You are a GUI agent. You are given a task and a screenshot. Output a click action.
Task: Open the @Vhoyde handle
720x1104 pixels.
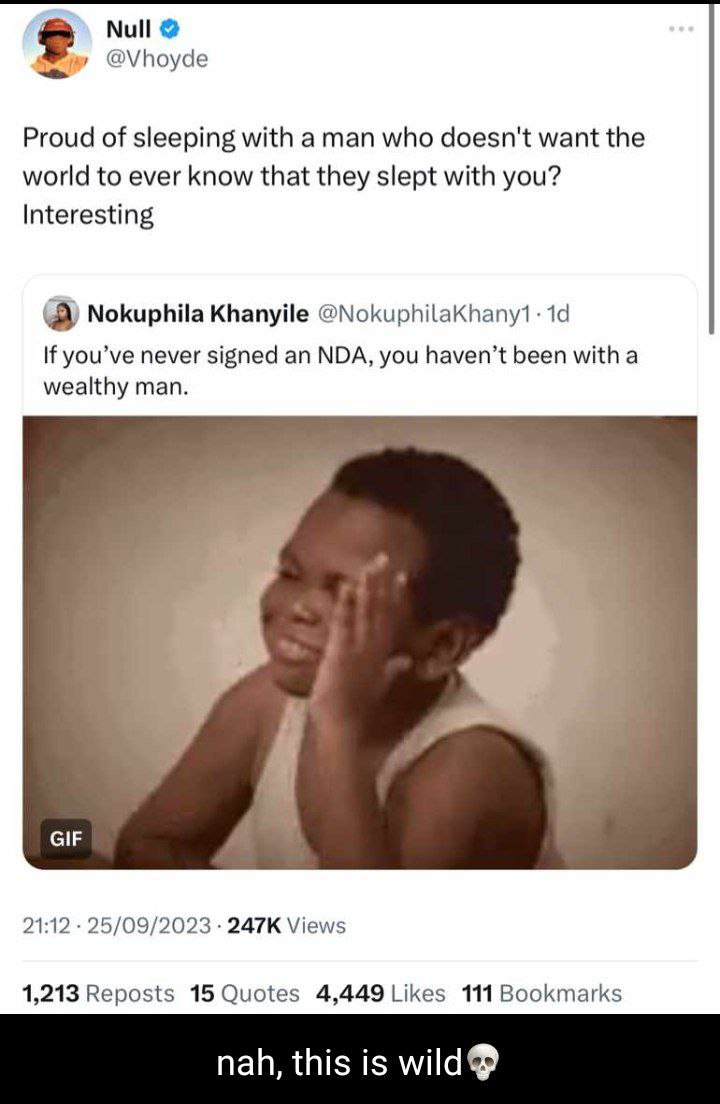click(157, 59)
